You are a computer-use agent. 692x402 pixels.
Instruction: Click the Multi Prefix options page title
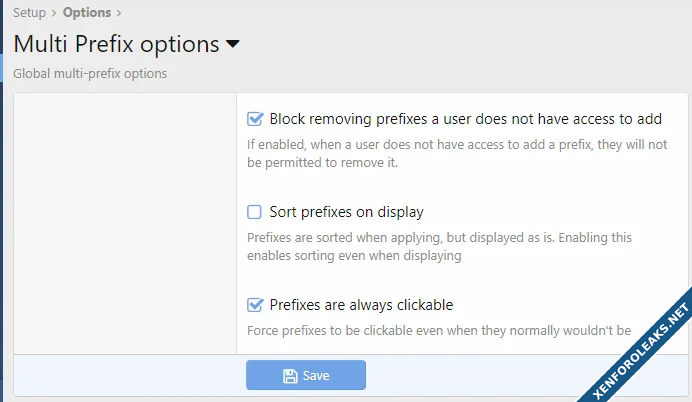coord(116,44)
